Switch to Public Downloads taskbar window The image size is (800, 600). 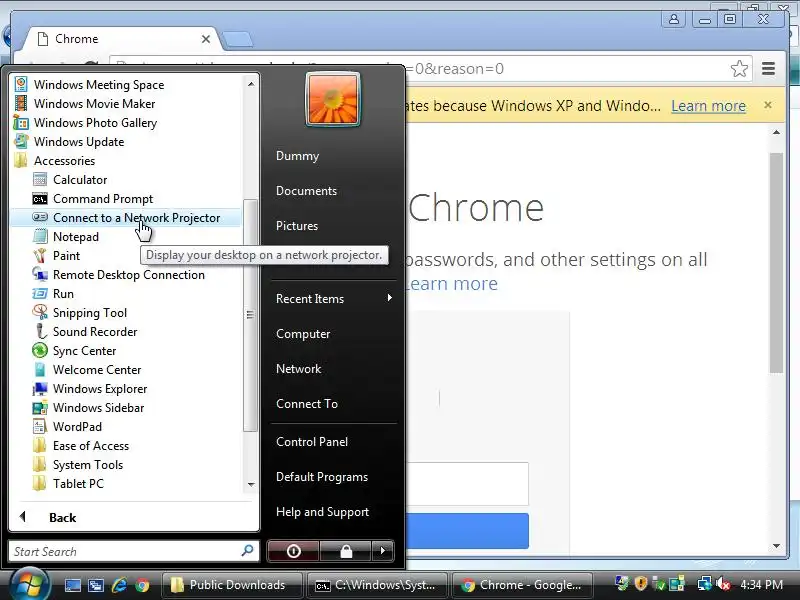click(x=232, y=585)
